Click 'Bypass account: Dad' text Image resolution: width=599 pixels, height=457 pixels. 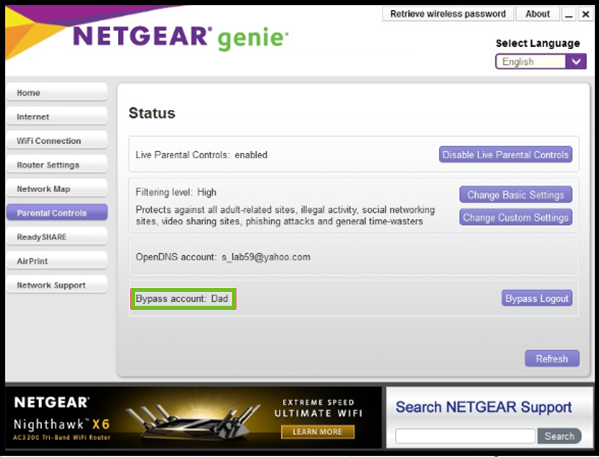pos(182,298)
